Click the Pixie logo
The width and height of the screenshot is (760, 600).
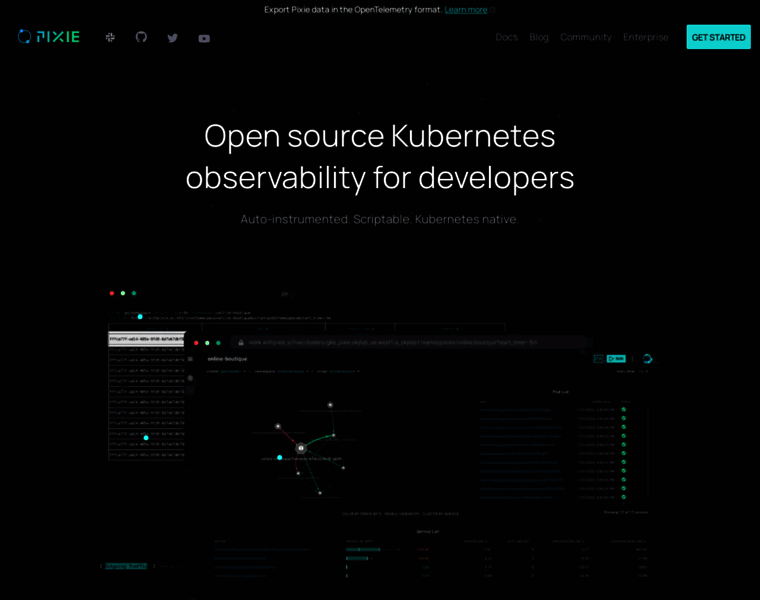tap(48, 37)
